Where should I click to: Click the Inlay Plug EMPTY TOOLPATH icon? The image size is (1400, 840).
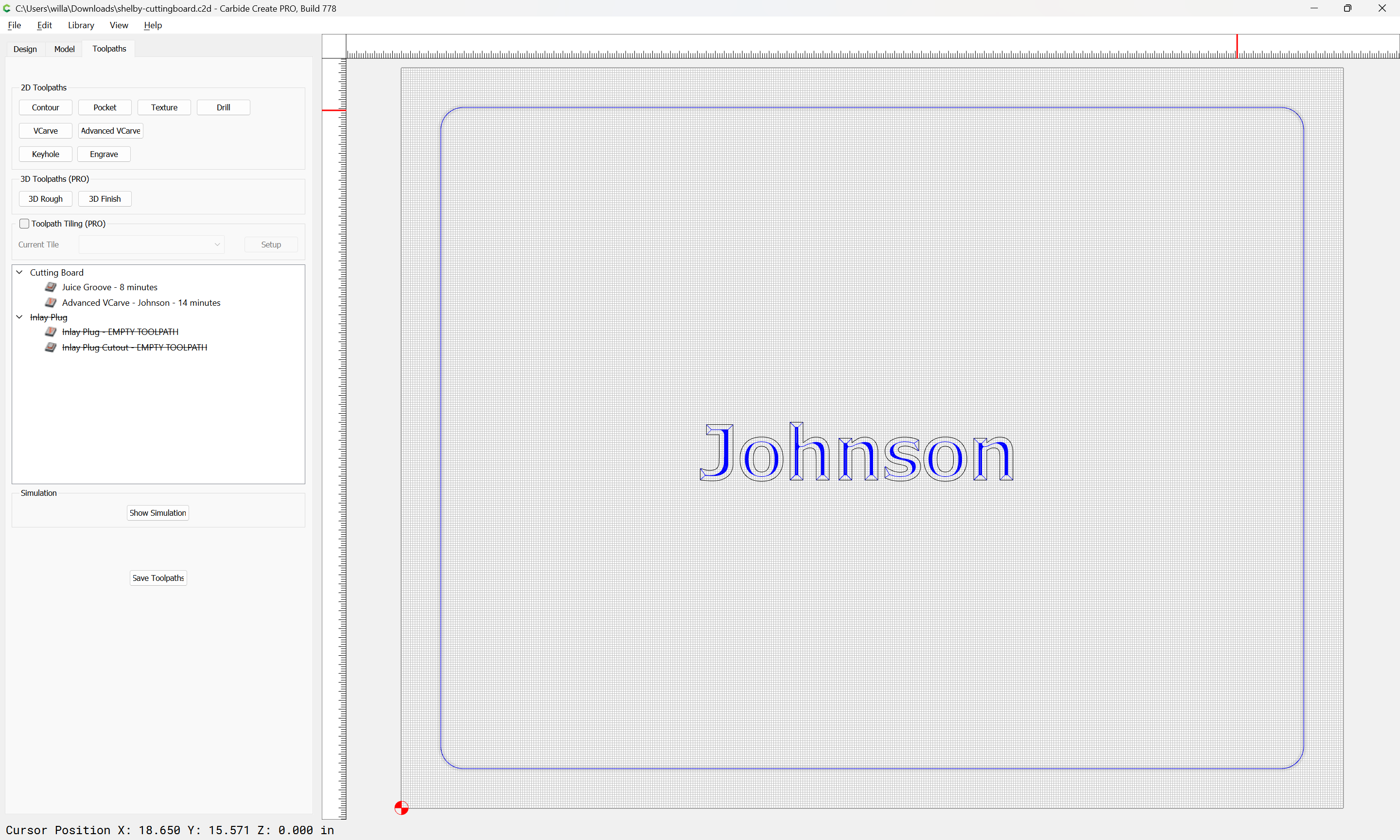[x=51, y=332]
